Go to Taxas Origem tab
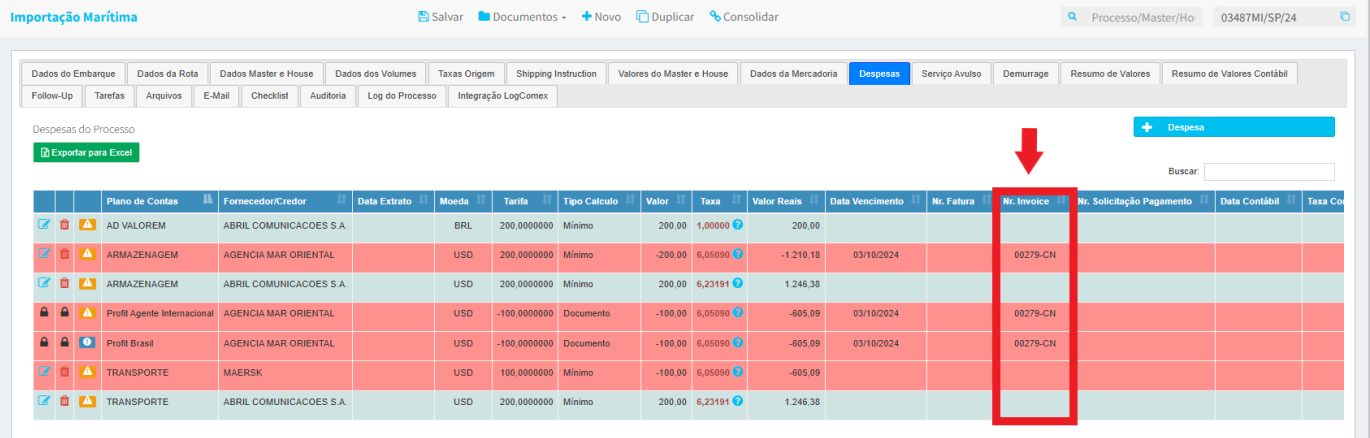This screenshot has width=1370, height=438. click(466, 73)
